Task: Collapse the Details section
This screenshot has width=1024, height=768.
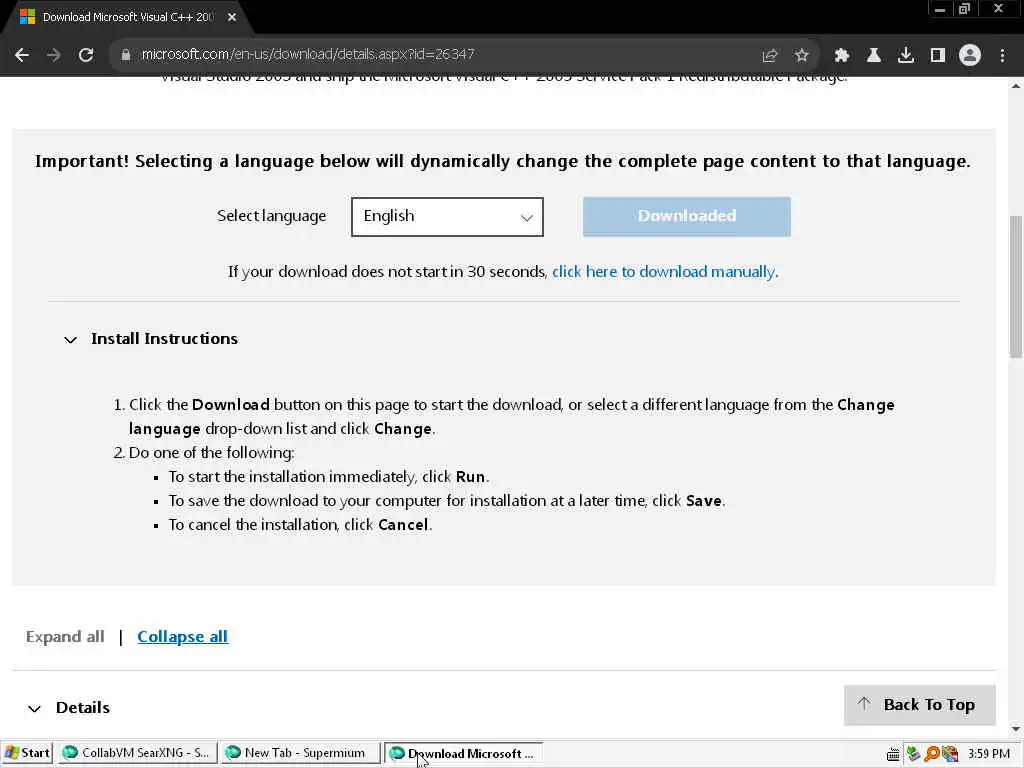Action: [35, 709]
